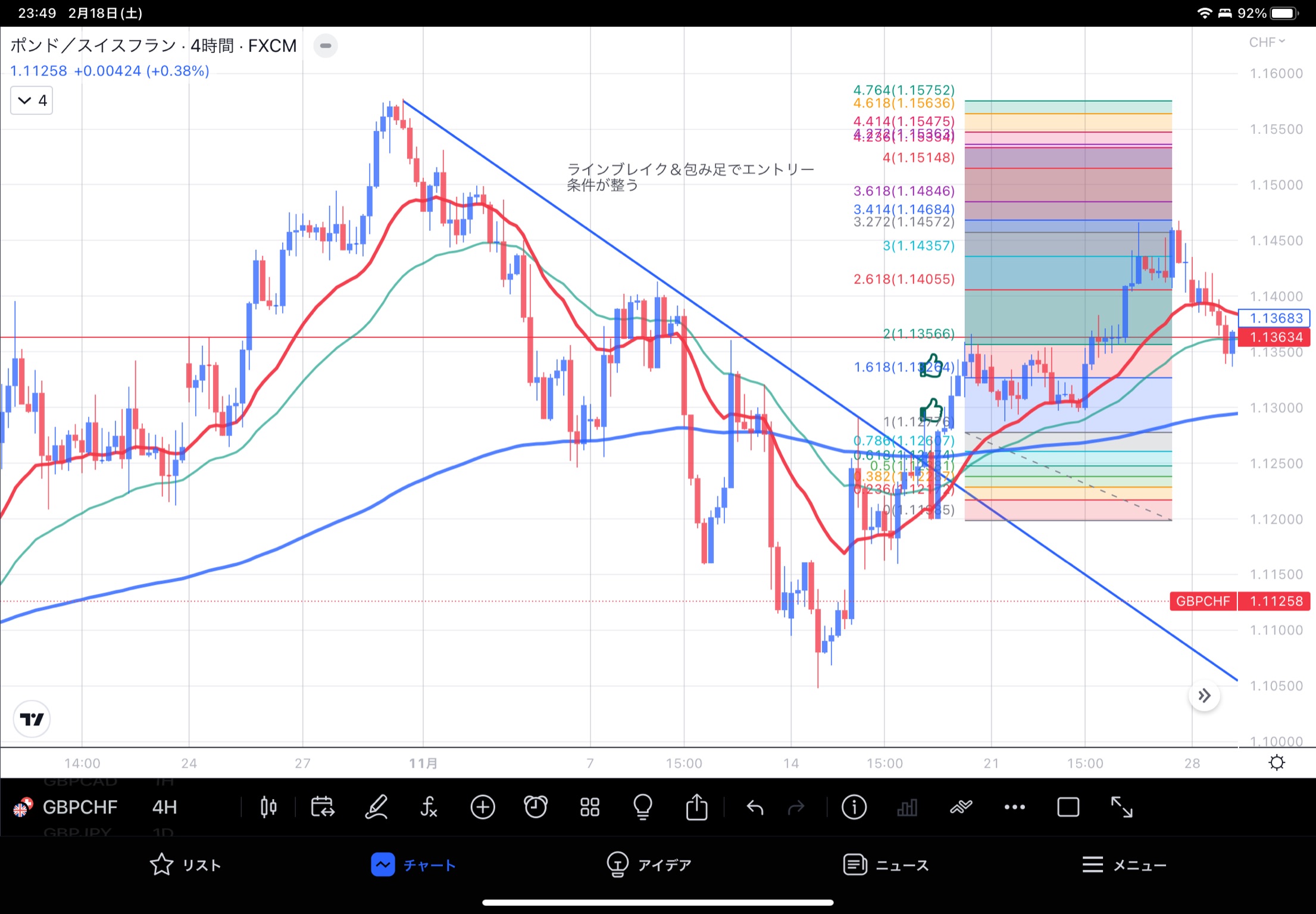Redo the chart action
The height and width of the screenshot is (914, 1316).
(x=796, y=807)
